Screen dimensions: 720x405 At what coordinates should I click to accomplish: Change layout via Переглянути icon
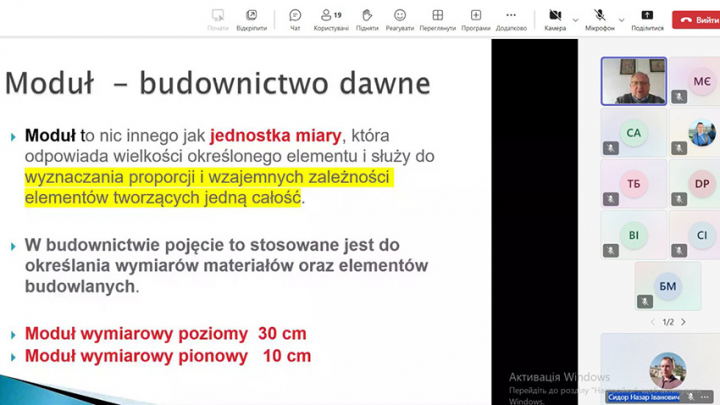tap(437, 18)
